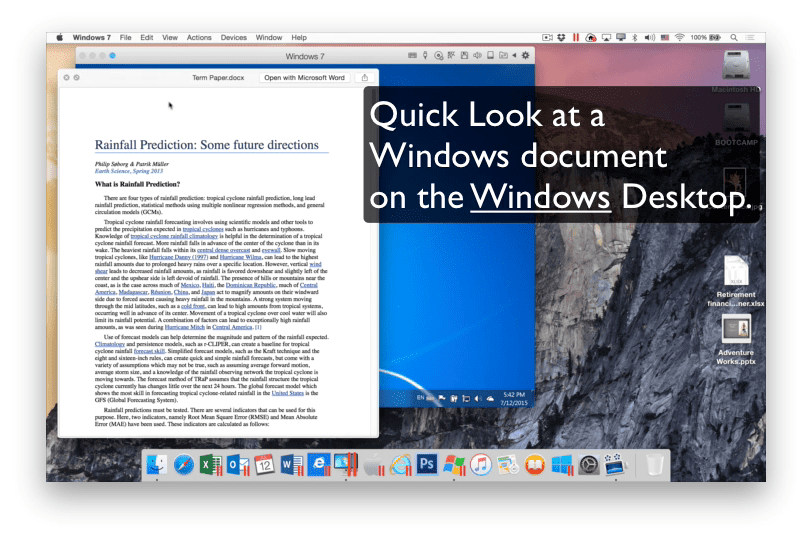This screenshot has width=812, height=542.
Task: Click the Windows flag logo in the Dock
Action: tap(454, 464)
